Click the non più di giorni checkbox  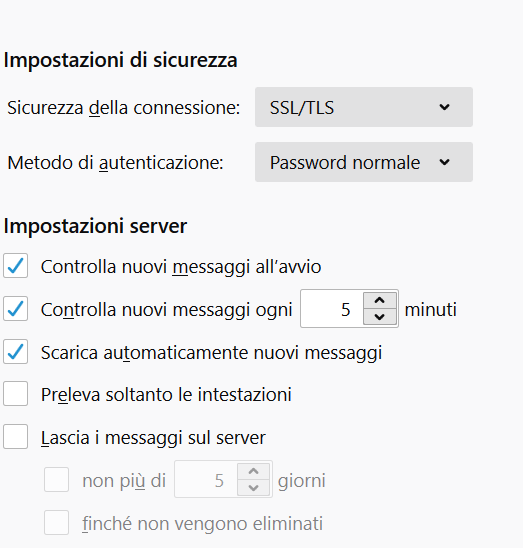[56, 480]
